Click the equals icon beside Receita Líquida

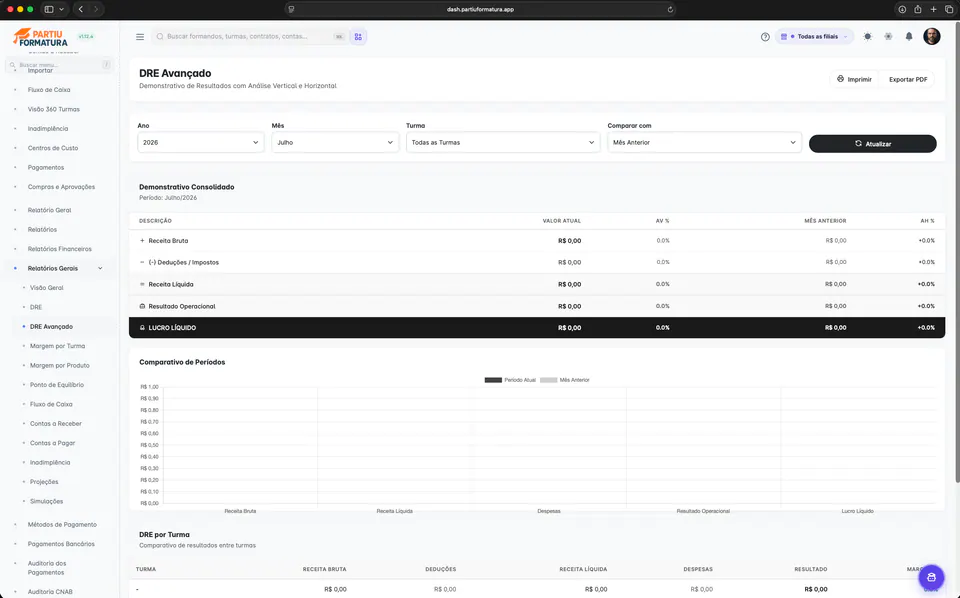142,284
